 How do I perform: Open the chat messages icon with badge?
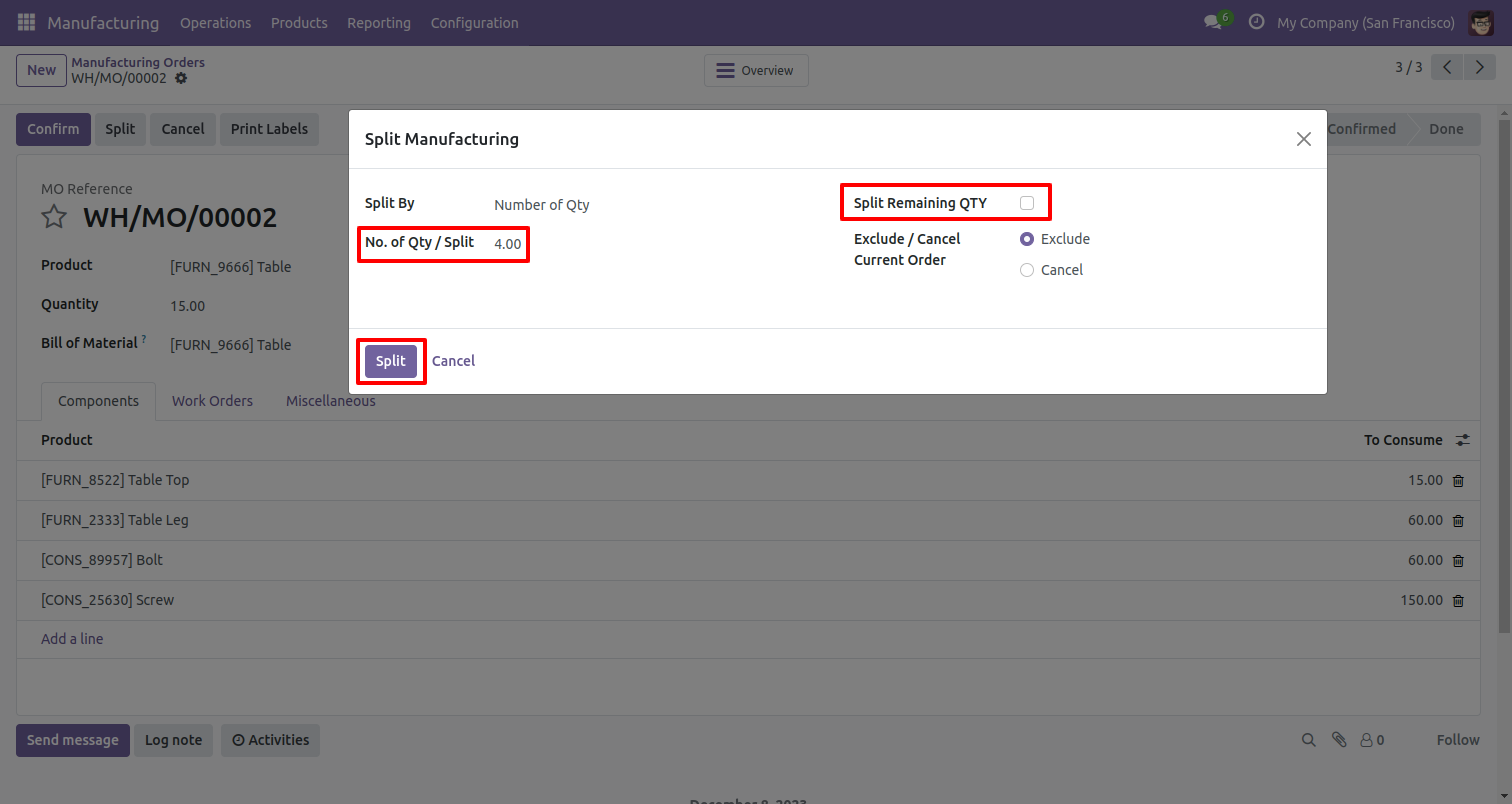point(1217,22)
